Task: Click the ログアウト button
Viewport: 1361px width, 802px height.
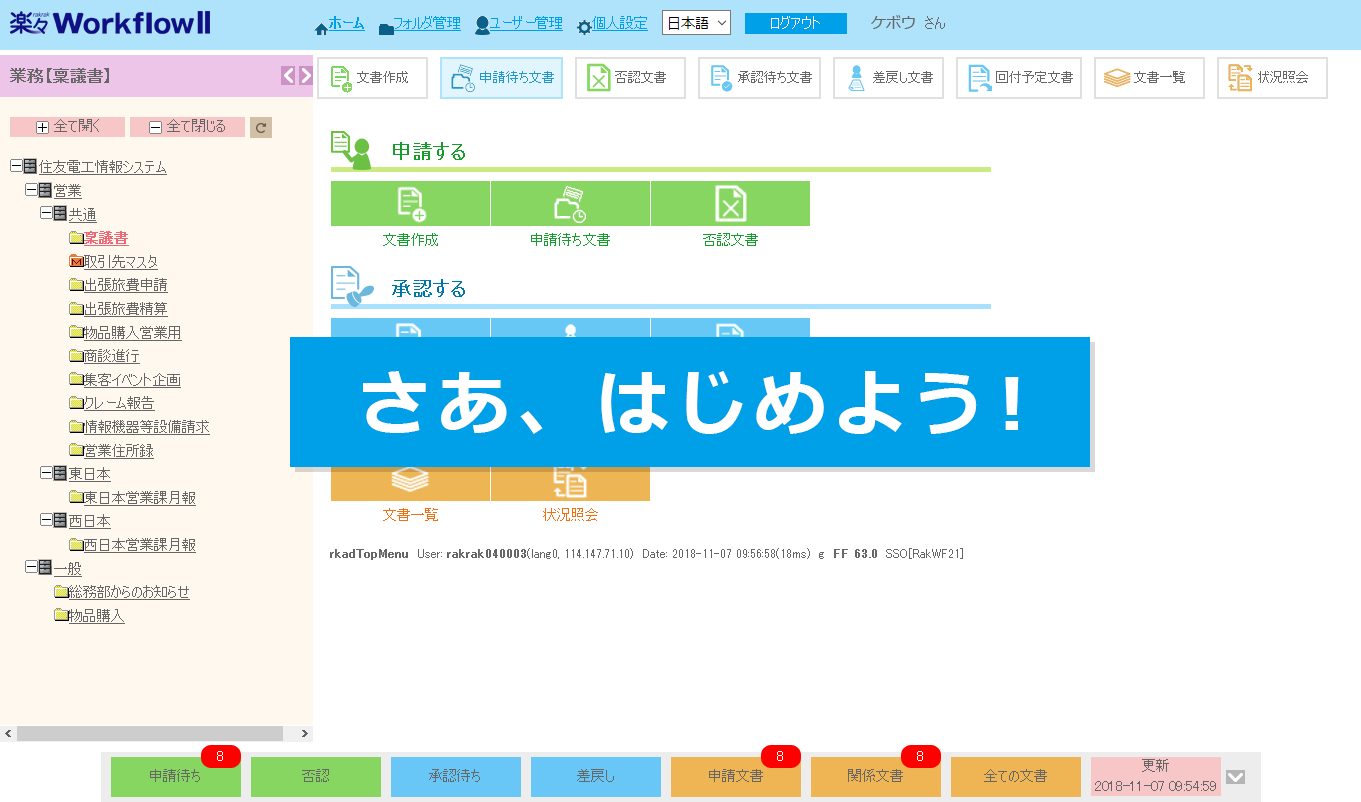Action: 796,23
